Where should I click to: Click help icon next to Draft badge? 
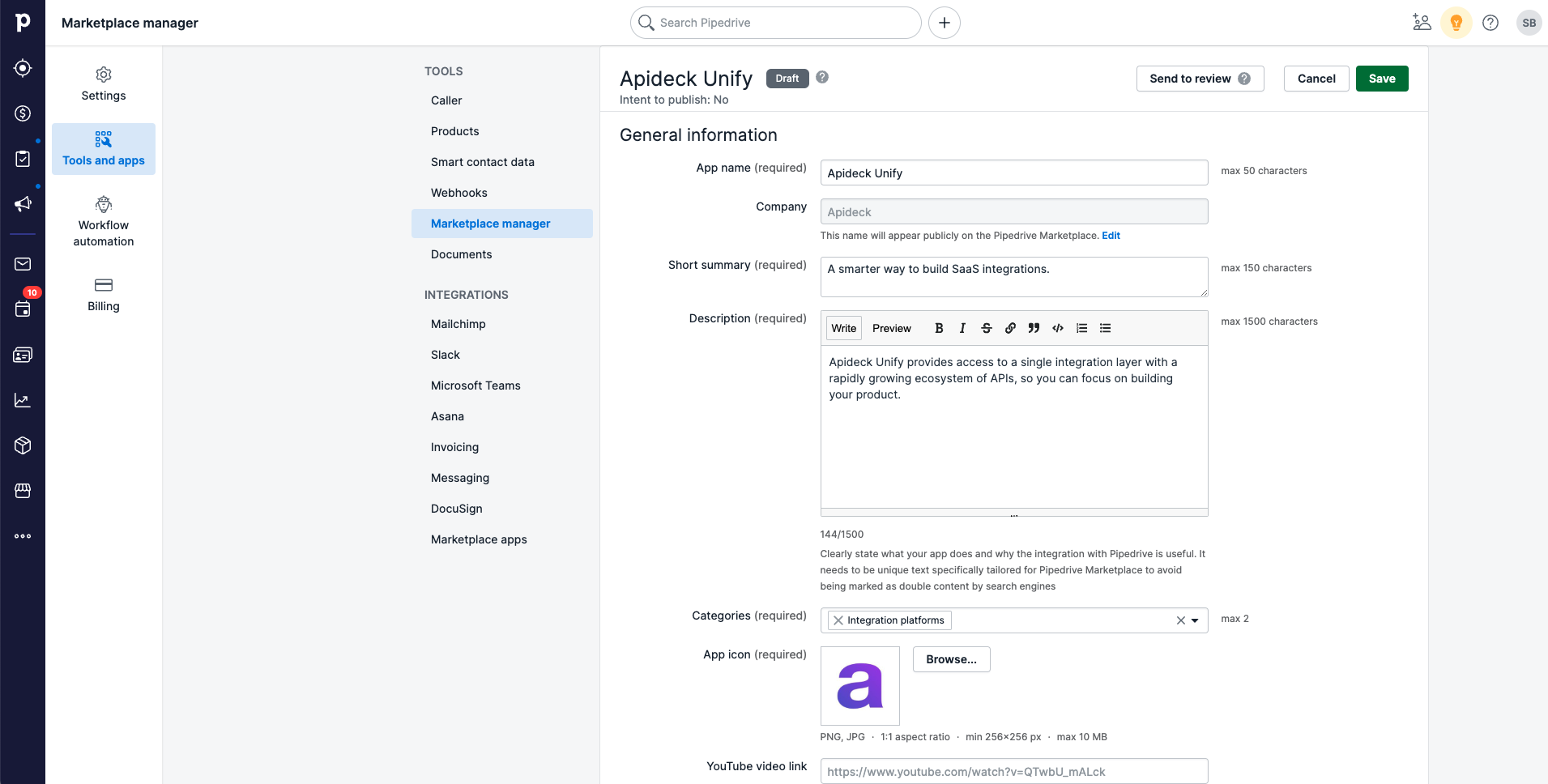[x=822, y=77]
